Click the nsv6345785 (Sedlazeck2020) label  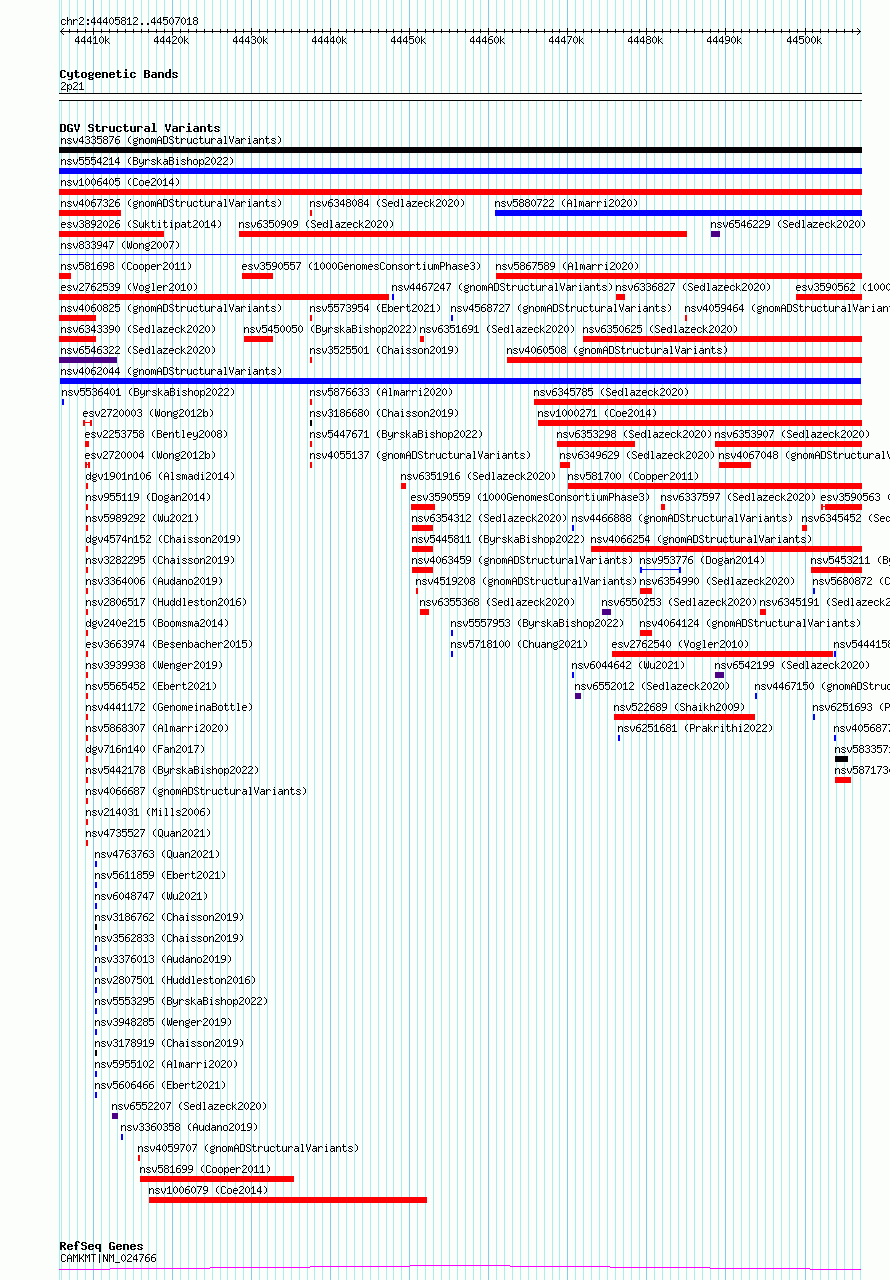coord(611,392)
